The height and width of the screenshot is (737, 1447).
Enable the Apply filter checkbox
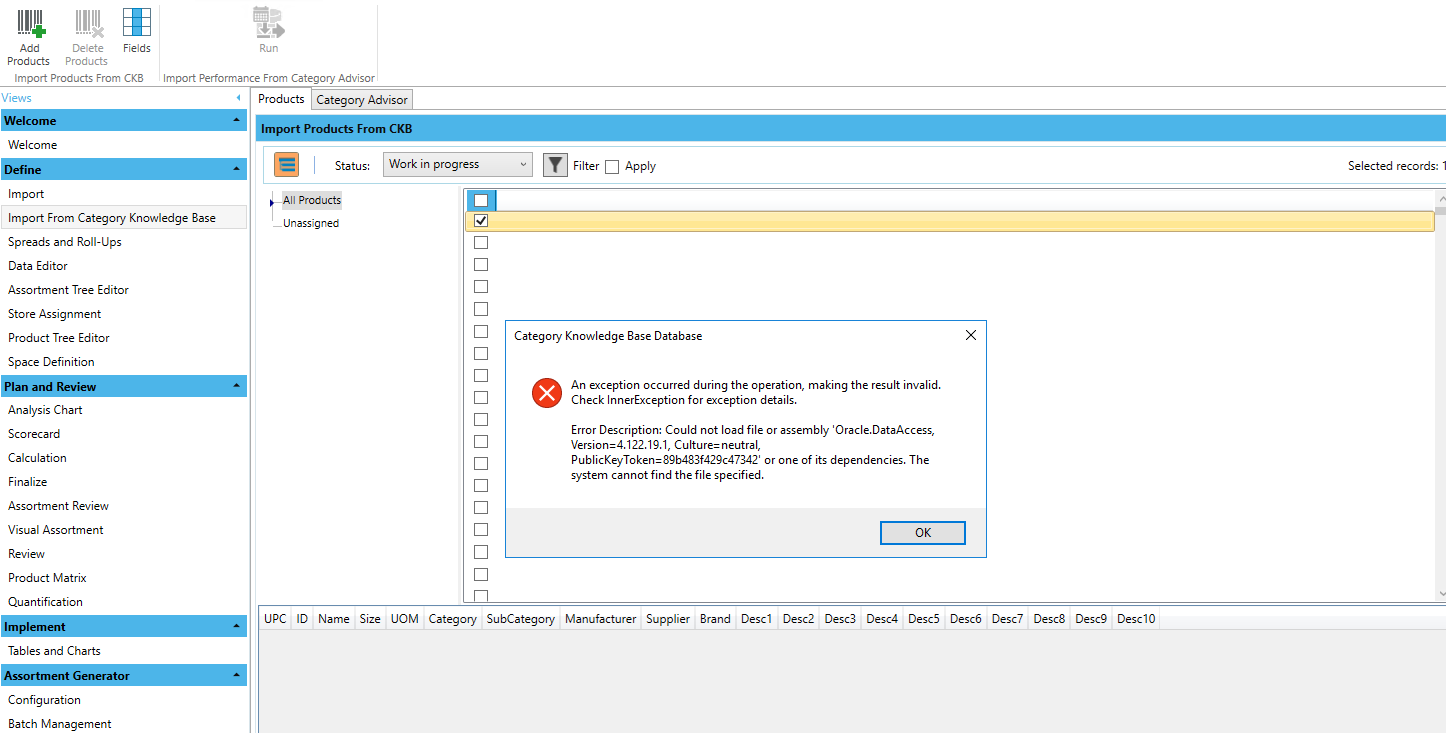(x=612, y=167)
